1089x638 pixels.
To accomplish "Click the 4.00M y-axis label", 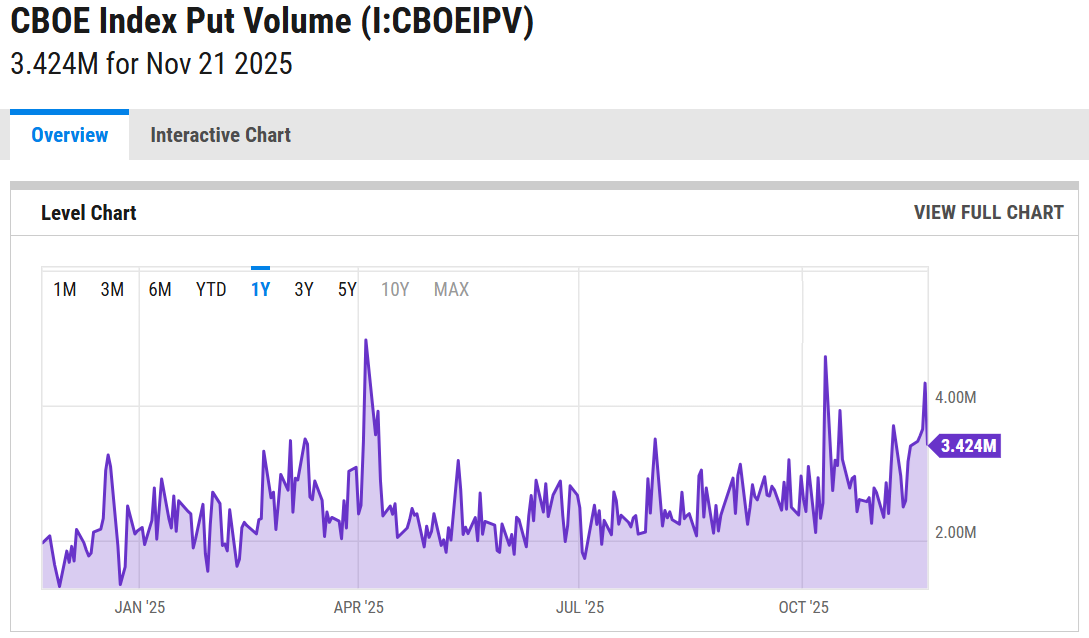I will 955,397.
